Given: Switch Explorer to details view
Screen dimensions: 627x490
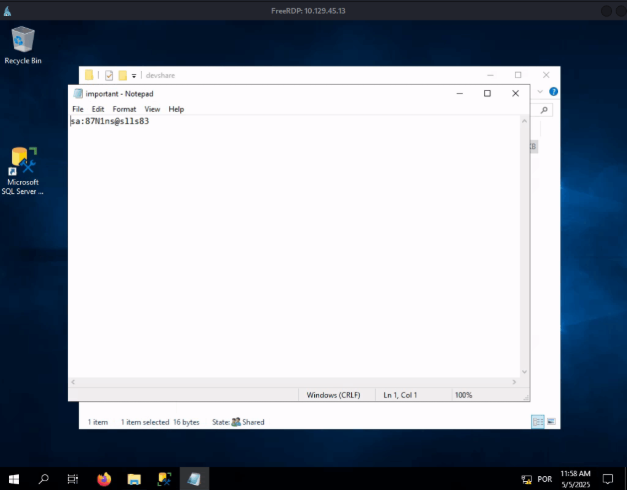Looking at the screenshot, I should pos(537,422).
